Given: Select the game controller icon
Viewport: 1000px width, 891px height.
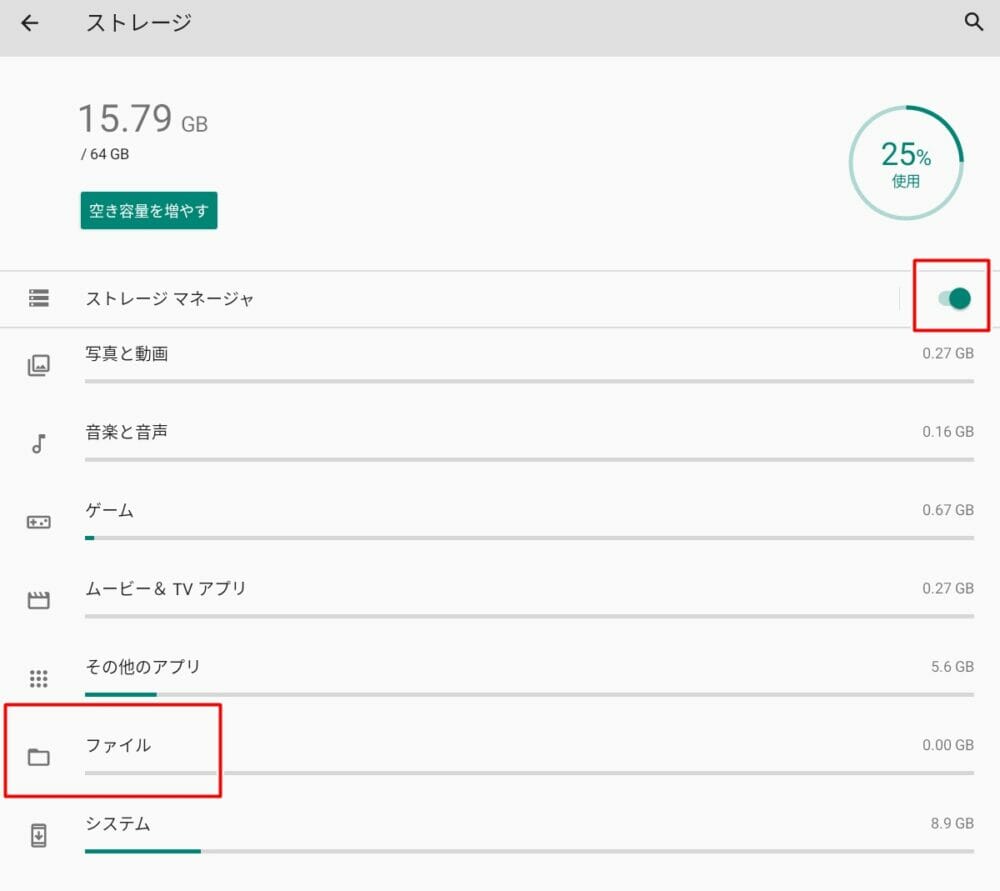Looking at the screenshot, I should tap(39, 522).
